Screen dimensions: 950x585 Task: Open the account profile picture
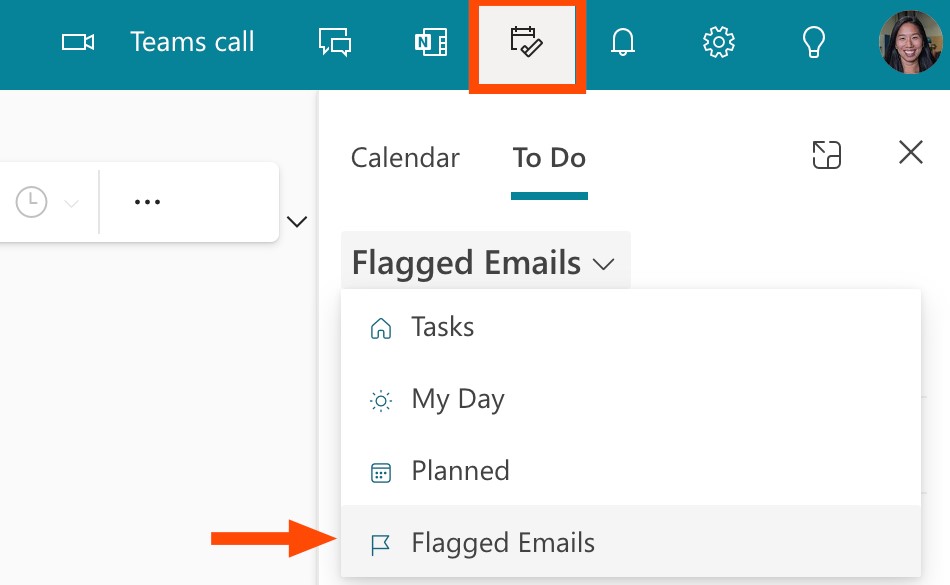point(910,42)
